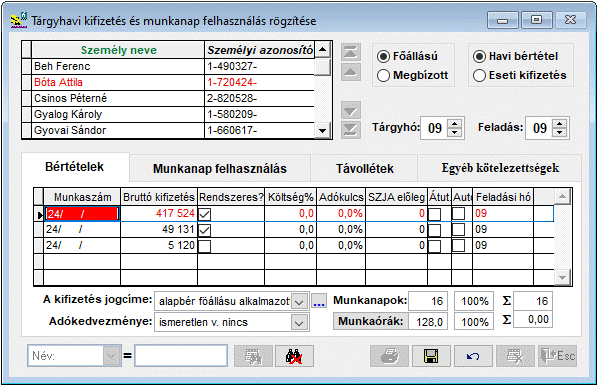Click payment grid scrollbar up arrow
Image resolution: width=598 pixels, height=385 pixels.
point(563,197)
